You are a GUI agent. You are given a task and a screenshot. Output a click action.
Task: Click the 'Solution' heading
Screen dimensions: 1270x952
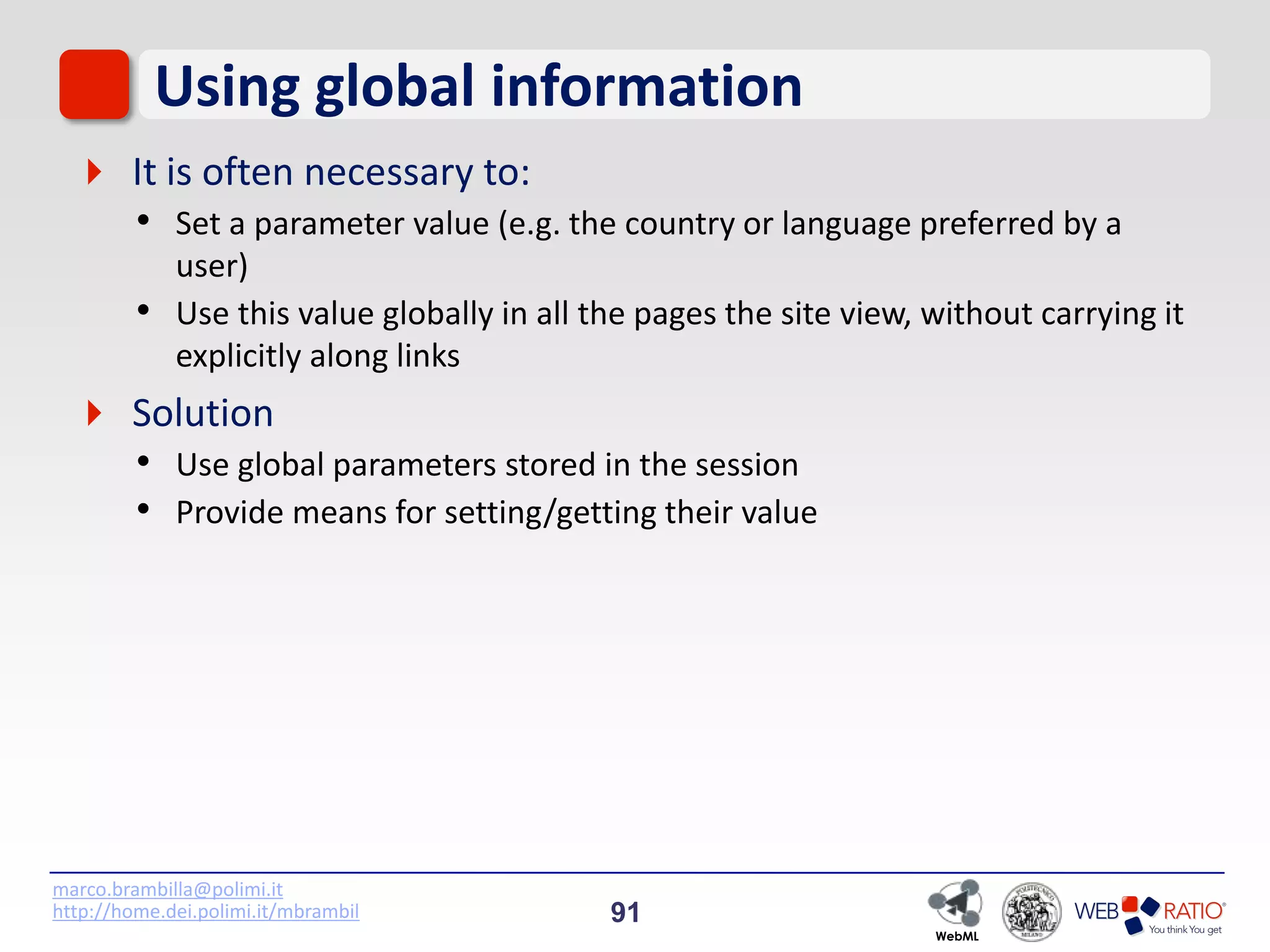click(203, 413)
